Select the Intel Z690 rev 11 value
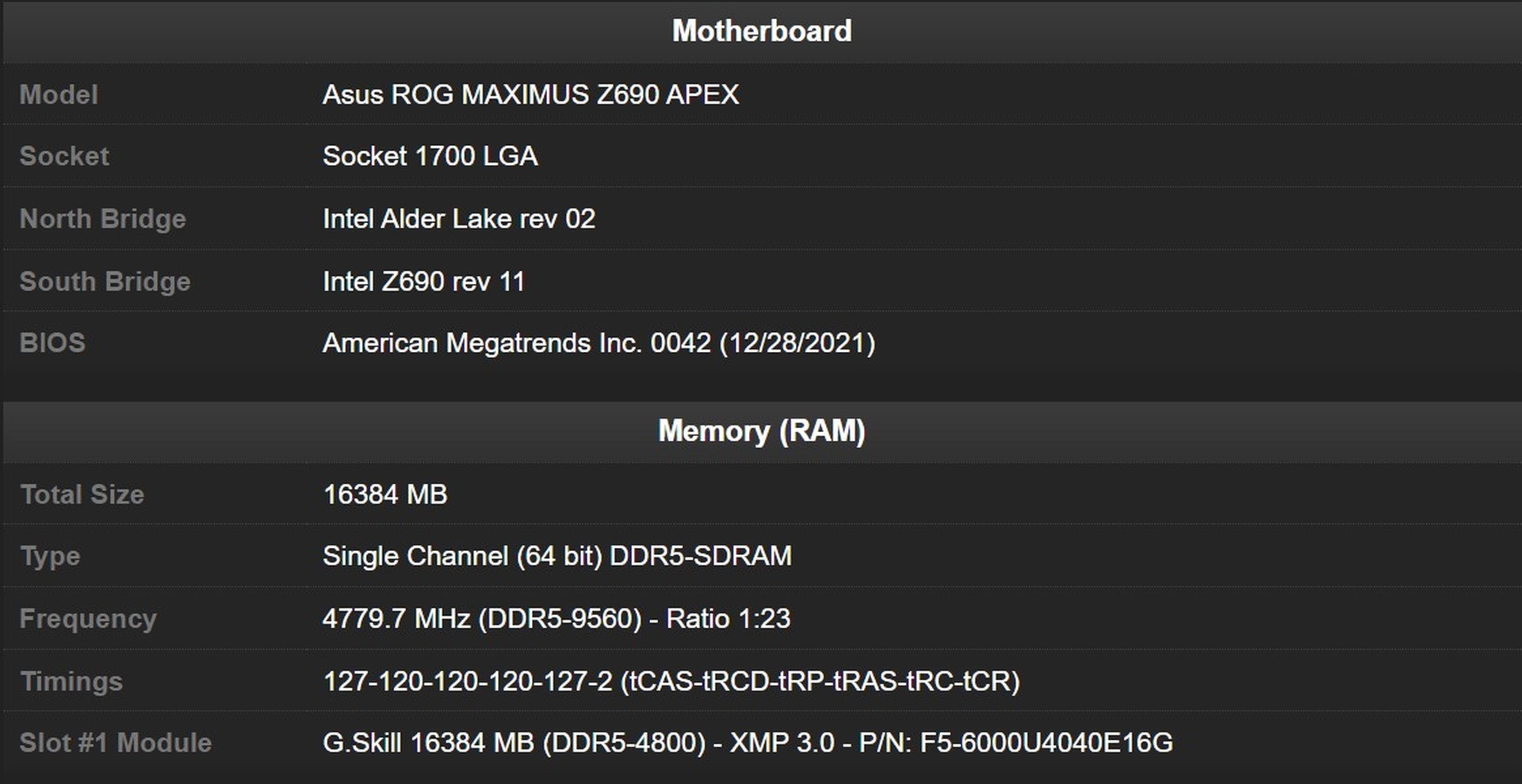The image size is (1522, 784). [x=423, y=281]
